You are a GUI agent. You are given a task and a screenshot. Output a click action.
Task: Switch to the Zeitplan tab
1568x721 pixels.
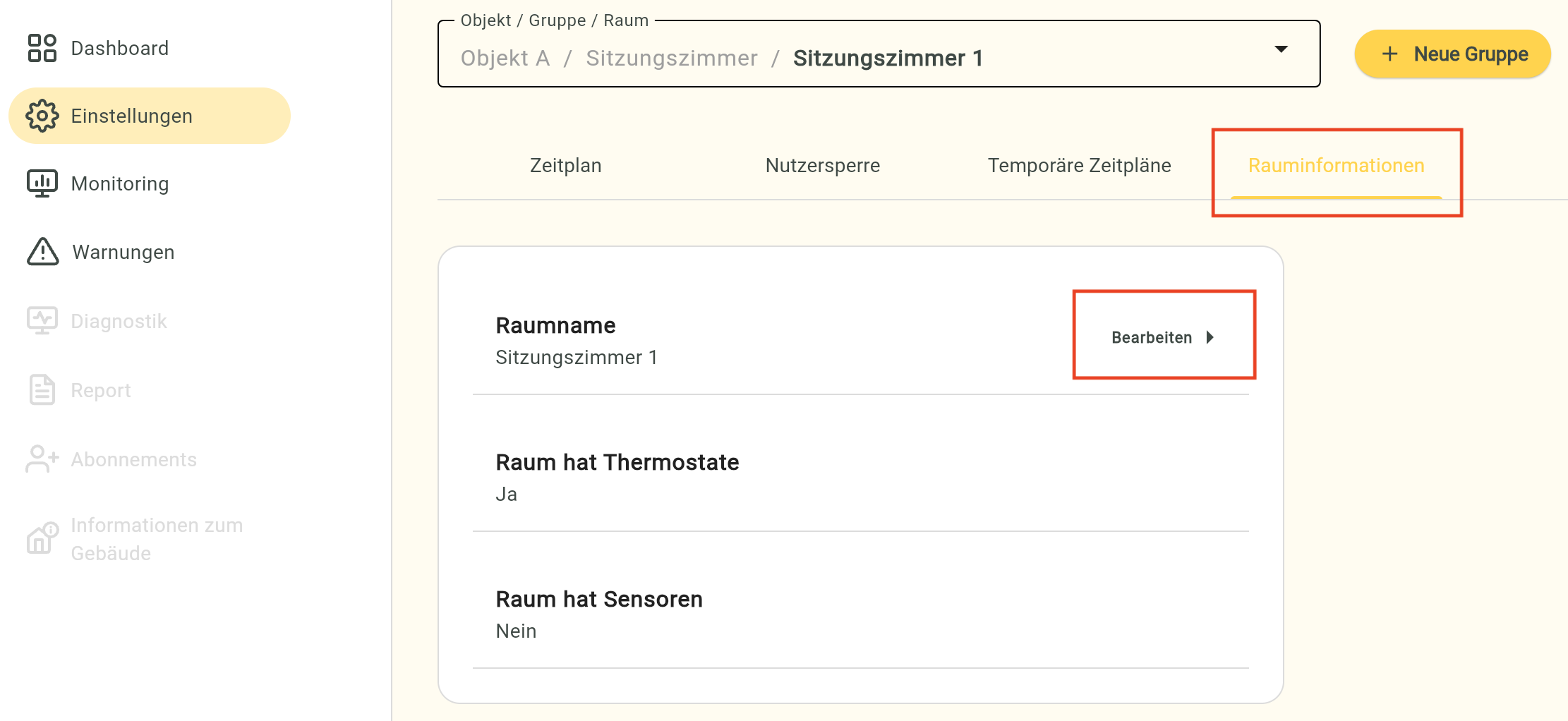click(x=565, y=165)
